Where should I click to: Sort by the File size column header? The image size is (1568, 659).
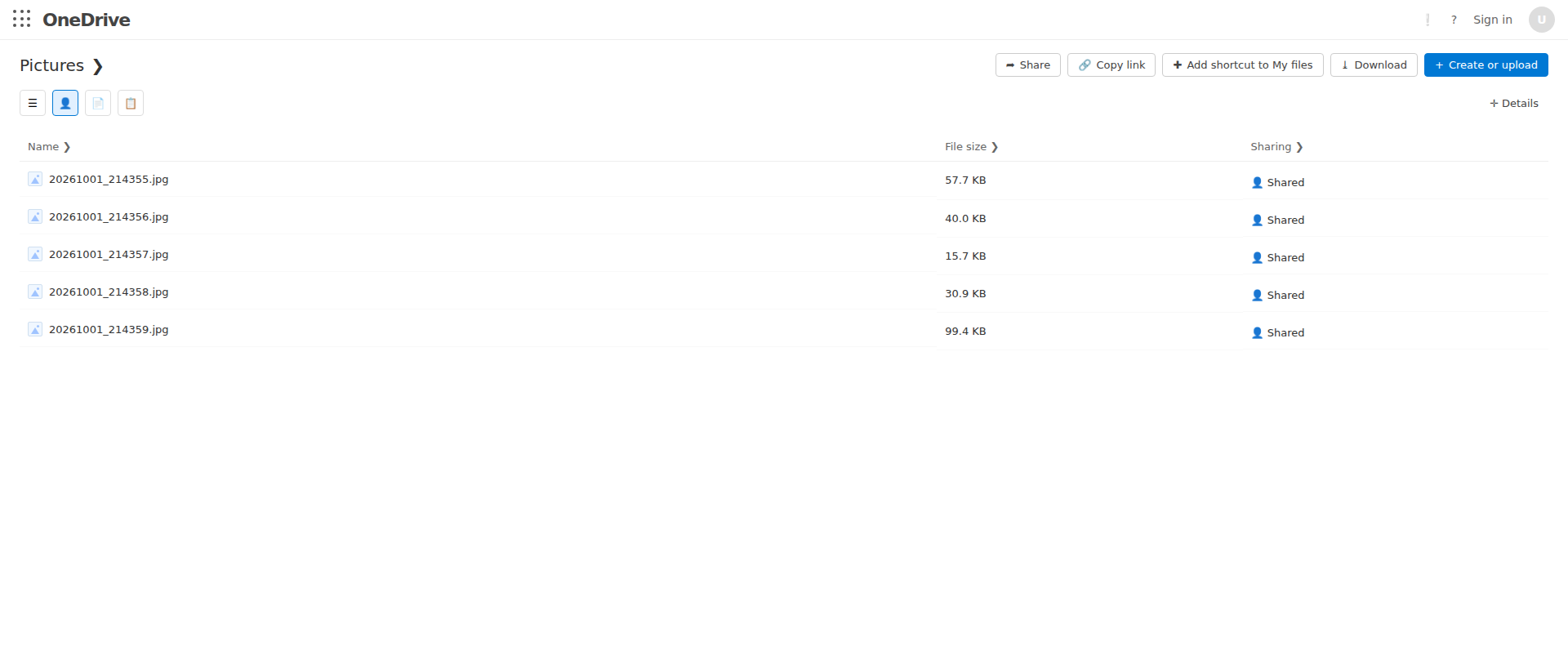click(972, 147)
